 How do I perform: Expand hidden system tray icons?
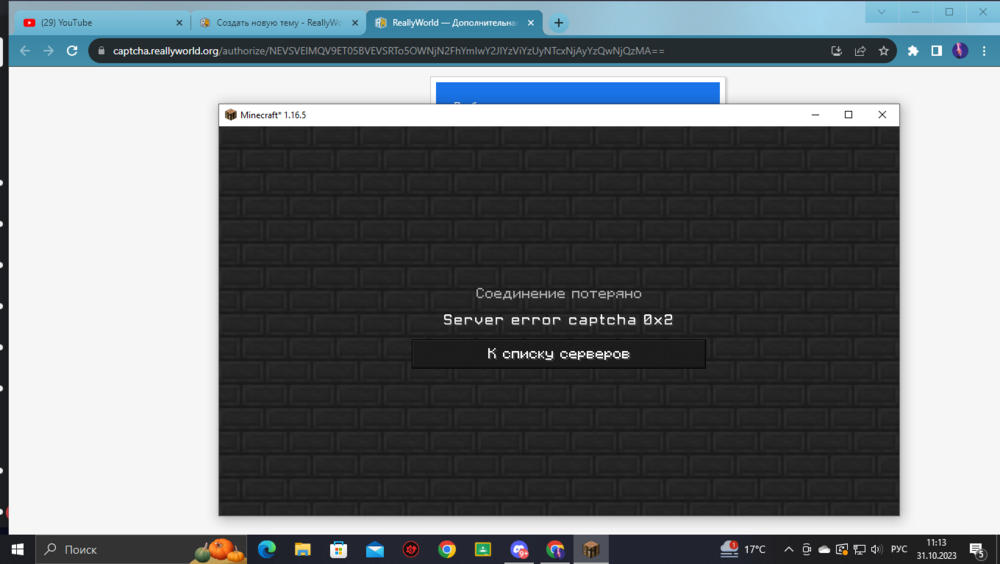tap(789, 549)
